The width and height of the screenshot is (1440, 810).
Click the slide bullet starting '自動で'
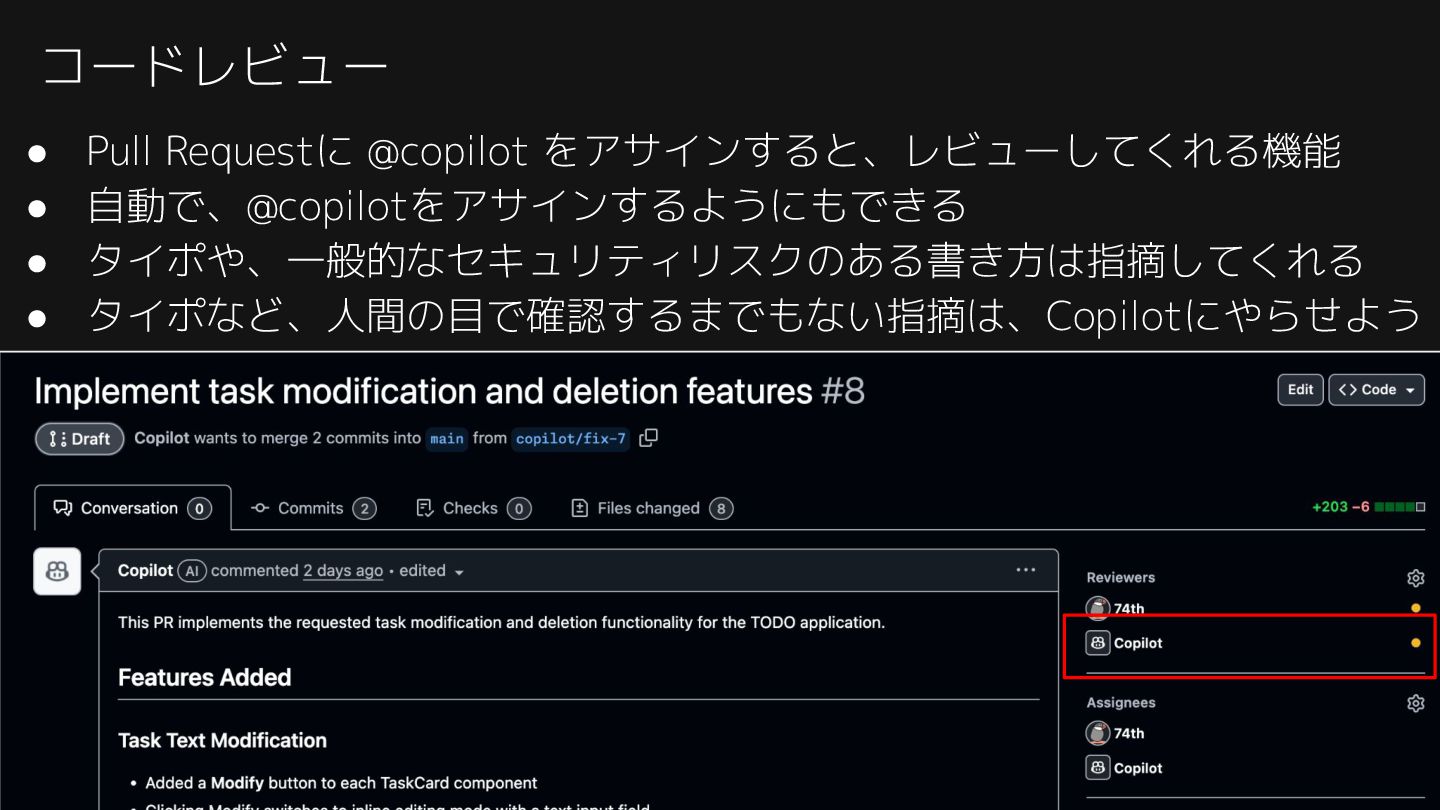click(527, 206)
